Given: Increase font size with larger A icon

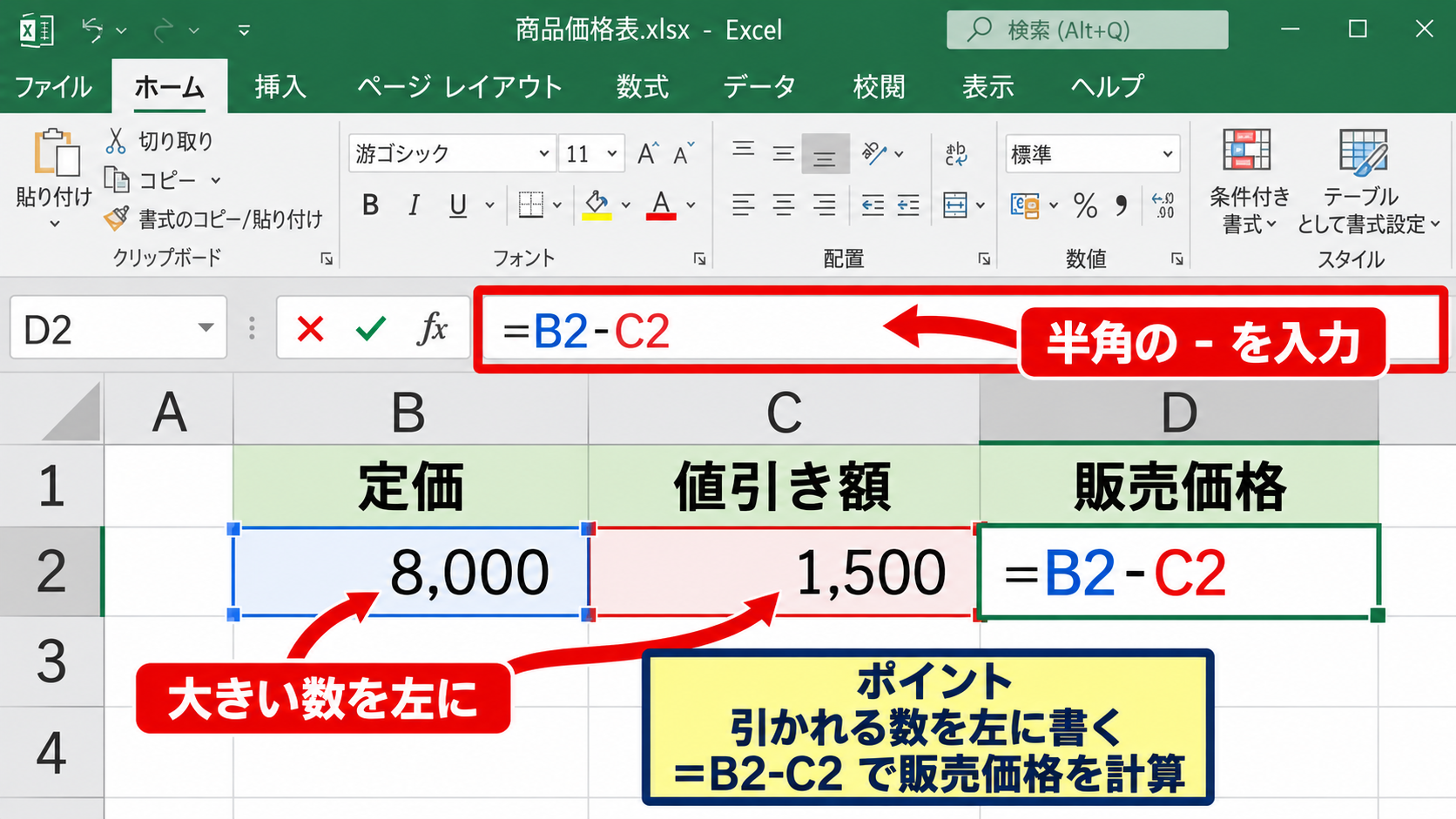Looking at the screenshot, I should (648, 154).
